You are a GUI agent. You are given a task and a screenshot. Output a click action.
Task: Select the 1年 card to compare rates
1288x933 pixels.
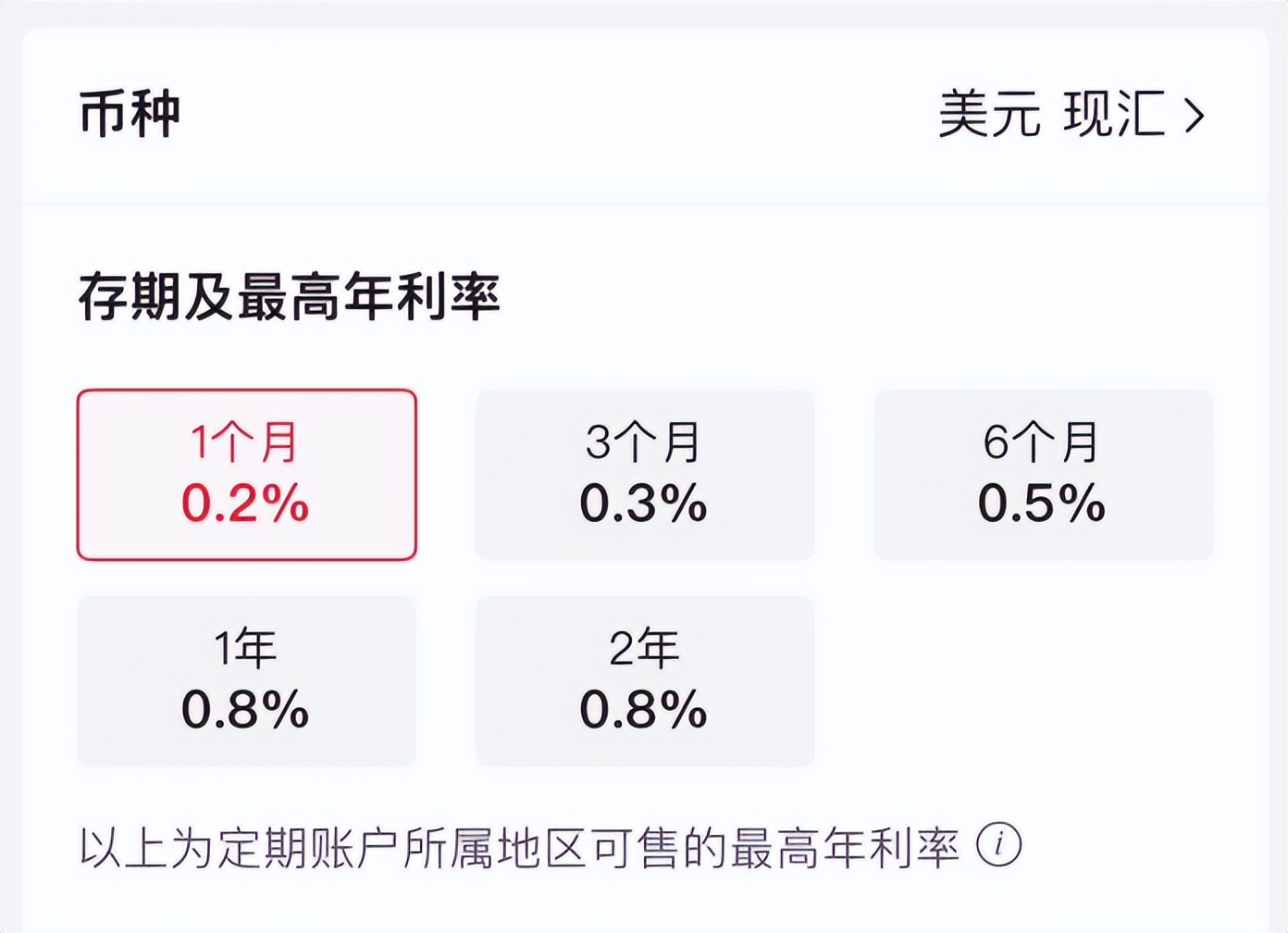pyautogui.click(x=246, y=682)
